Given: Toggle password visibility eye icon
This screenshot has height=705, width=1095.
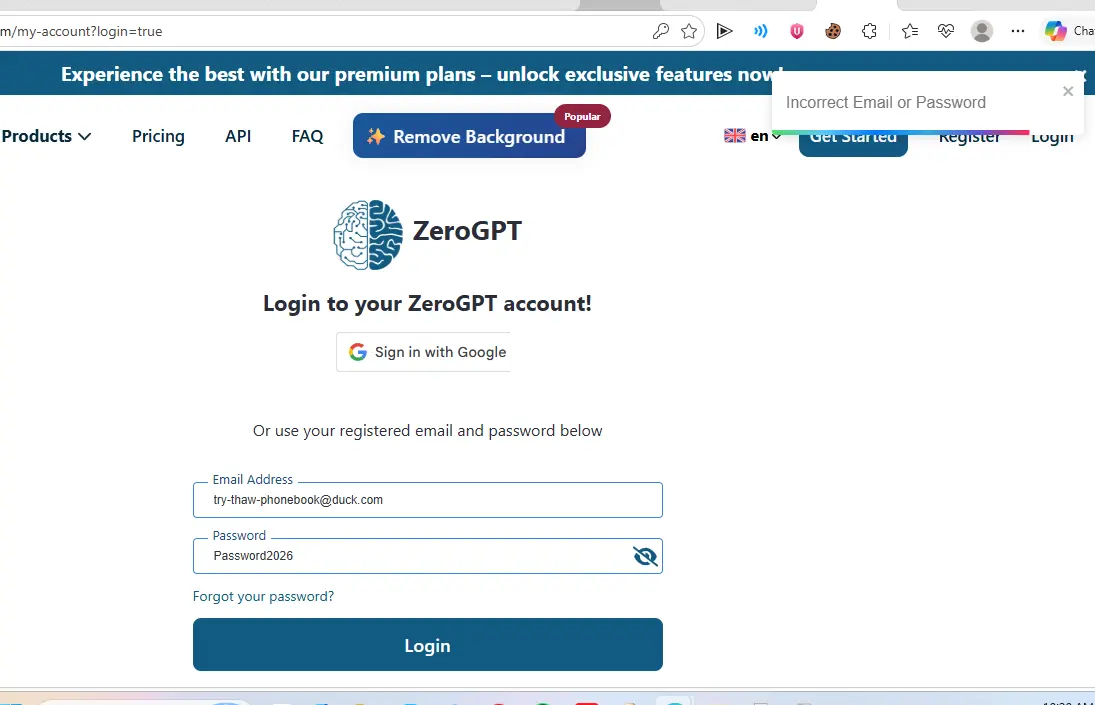Looking at the screenshot, I should point(645,556).
